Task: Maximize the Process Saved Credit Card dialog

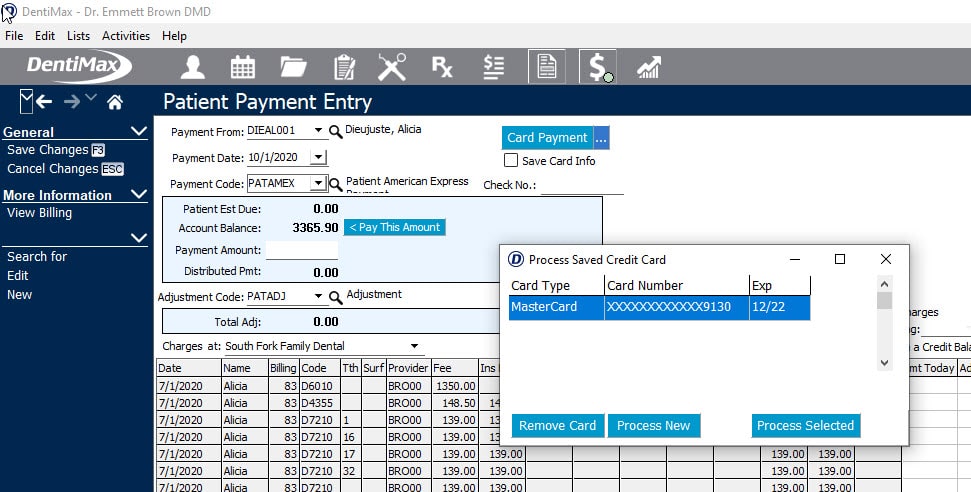Action: tap(840, 259)
